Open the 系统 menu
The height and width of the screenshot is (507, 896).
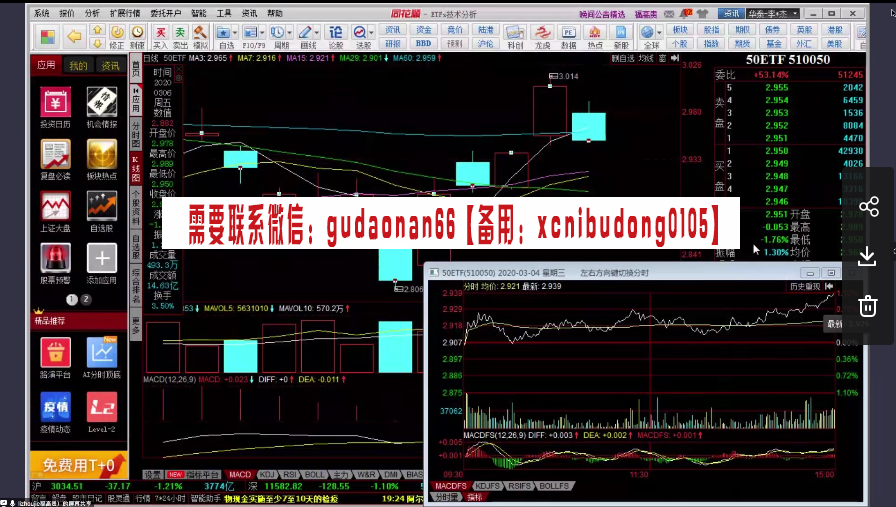pos(42,13)
